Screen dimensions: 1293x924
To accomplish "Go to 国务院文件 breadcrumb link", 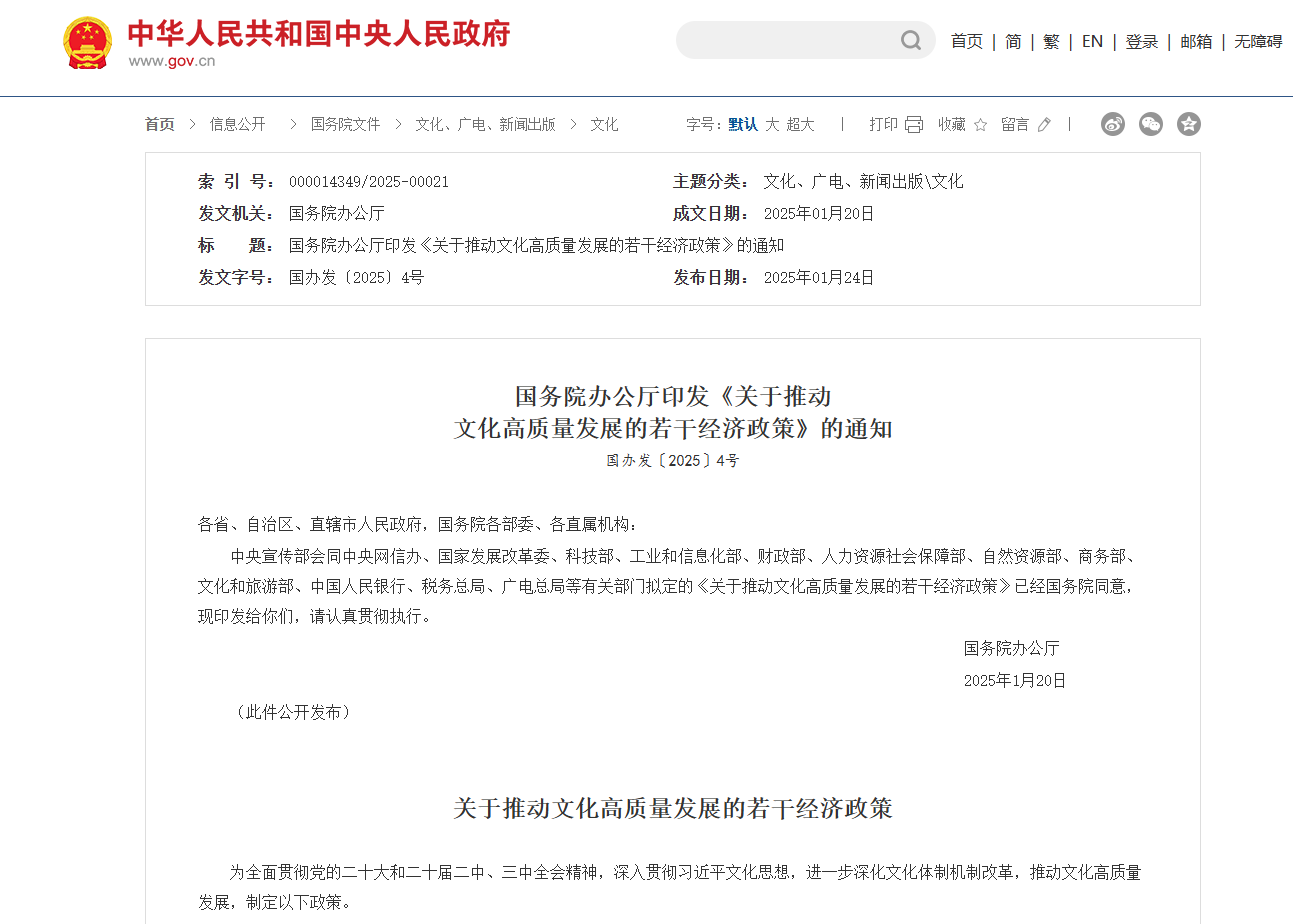I will [x=345, y=124].
